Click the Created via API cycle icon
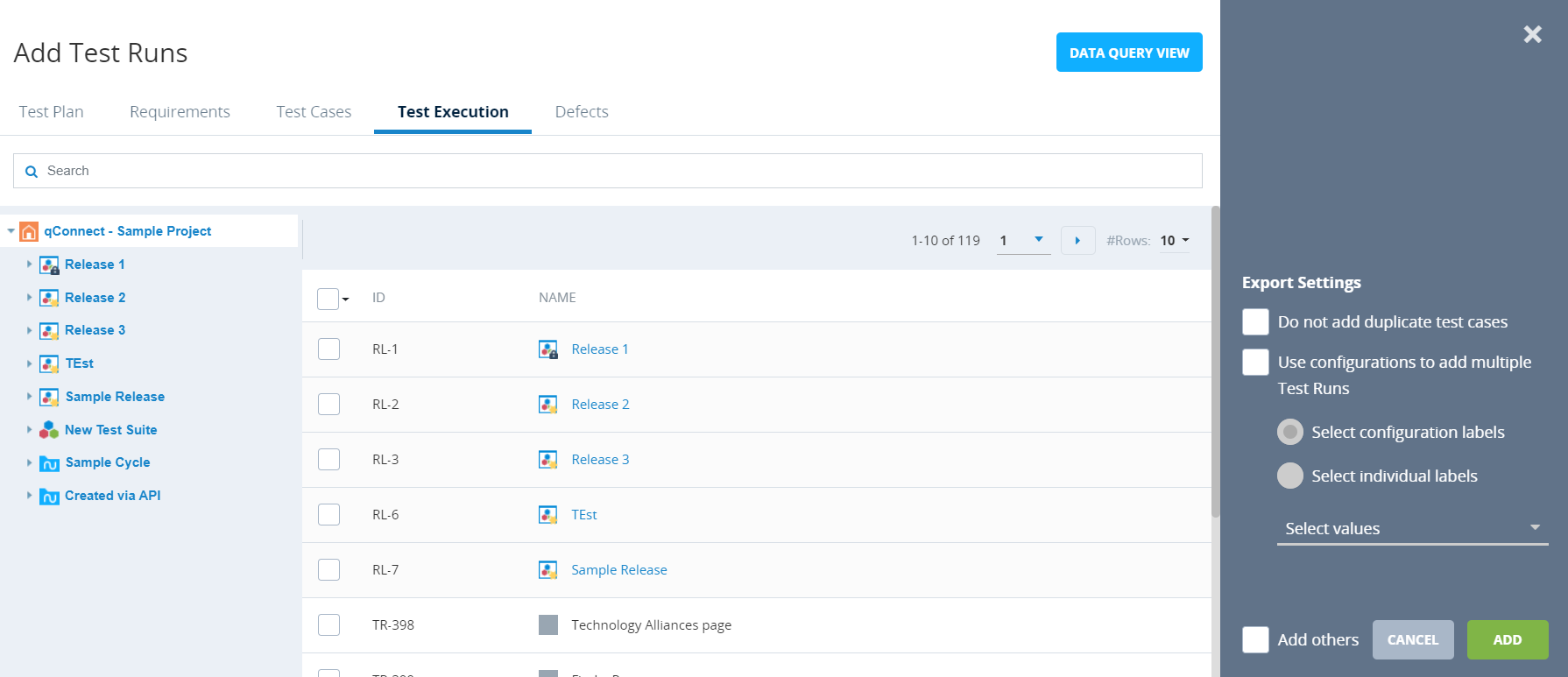Viewport: 1568px width, 677px height. 50,496
